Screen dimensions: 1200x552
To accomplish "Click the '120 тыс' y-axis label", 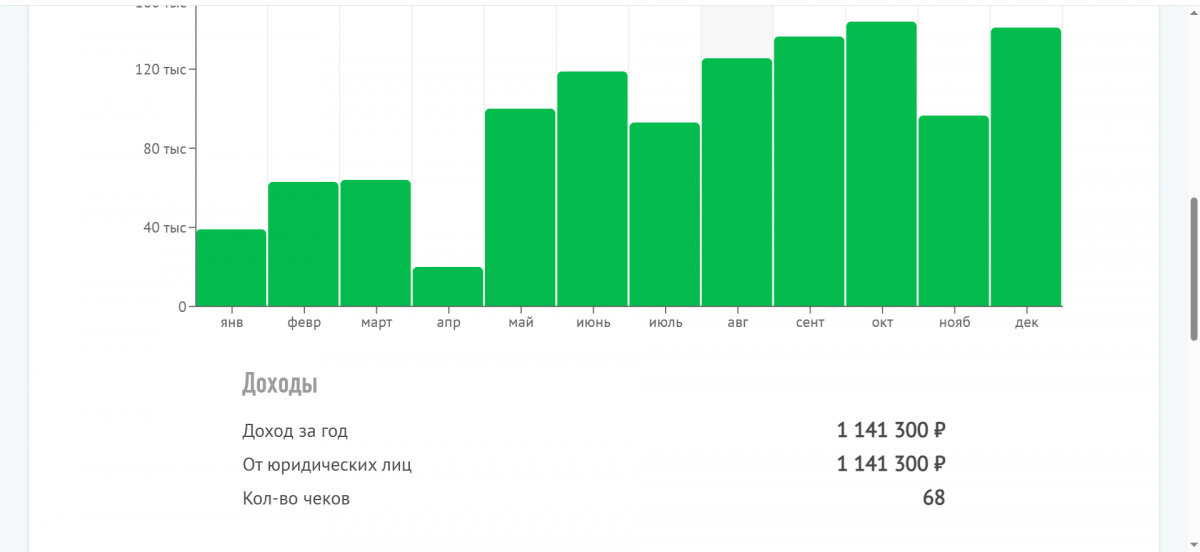I will [x=160, y=69].
